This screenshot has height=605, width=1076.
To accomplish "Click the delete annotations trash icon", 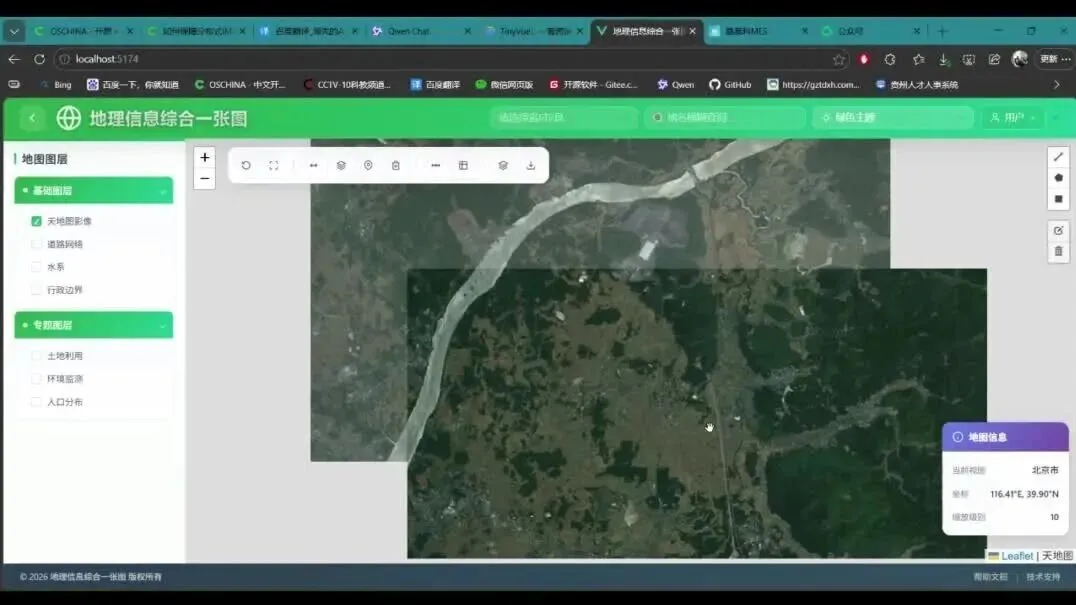I will (x=1059, y=251).
